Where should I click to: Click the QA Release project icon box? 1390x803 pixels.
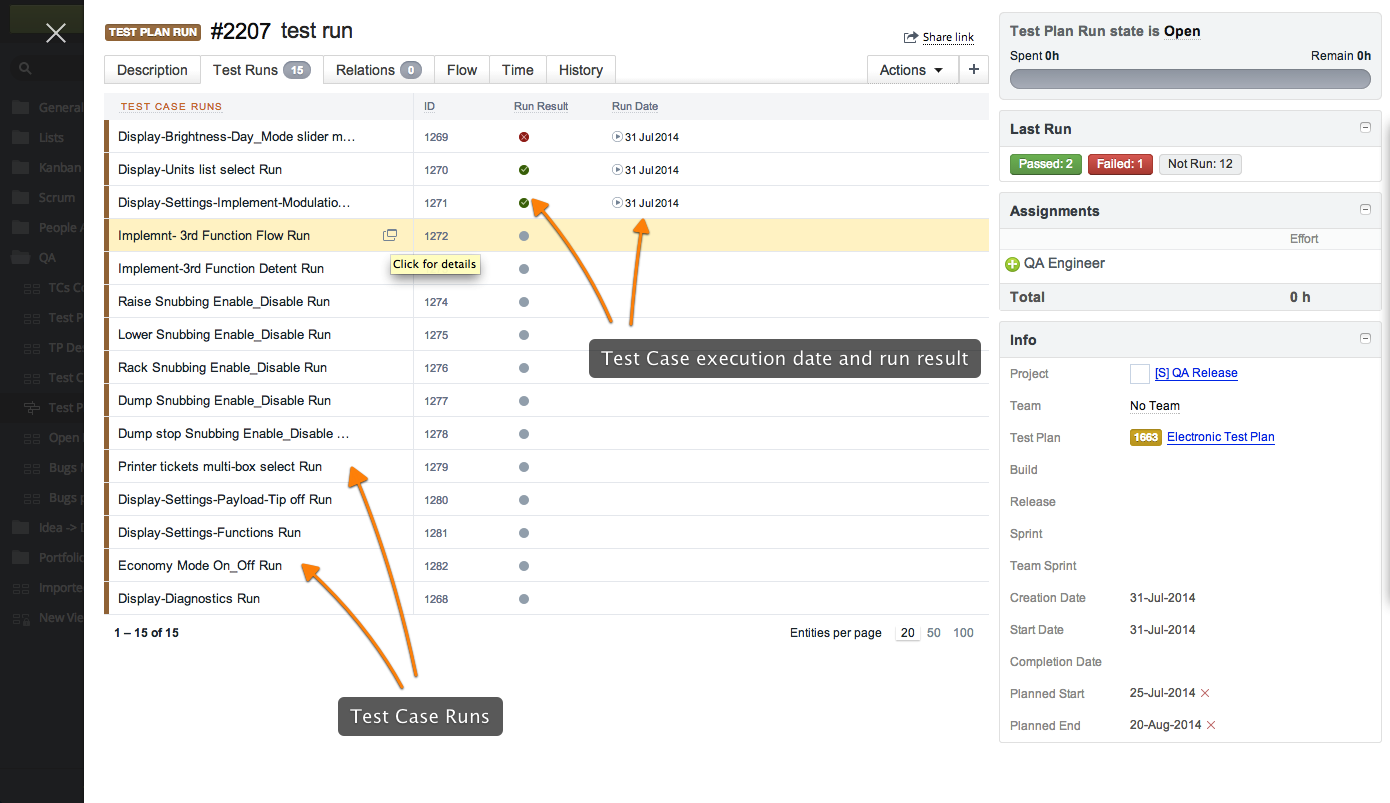(x=1139, y=373)
